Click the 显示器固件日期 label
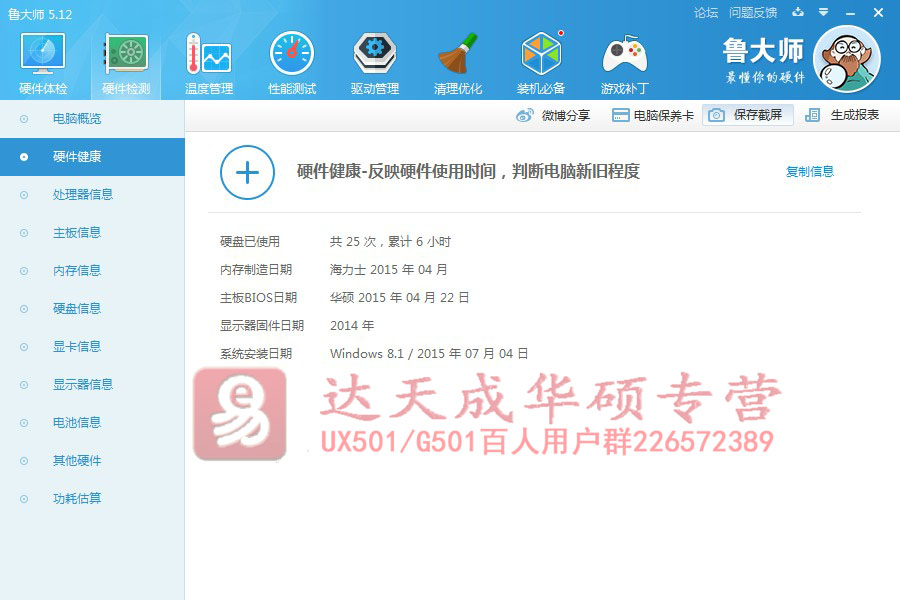The height and width of the screenshot is (600, 900). pyautogui.click(x=262, y=326)
